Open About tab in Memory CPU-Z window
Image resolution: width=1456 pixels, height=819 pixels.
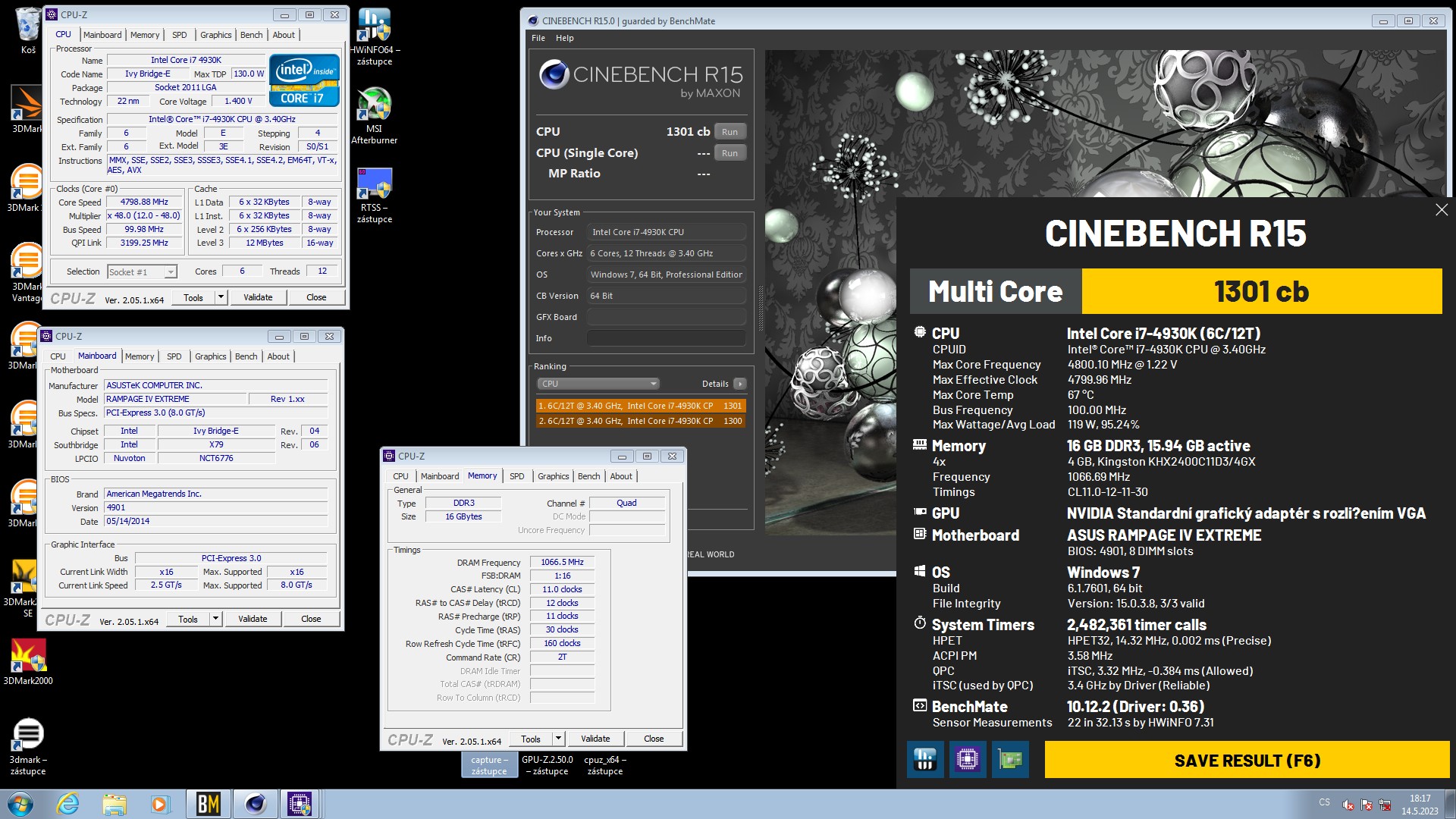click(x=621, y=476)
